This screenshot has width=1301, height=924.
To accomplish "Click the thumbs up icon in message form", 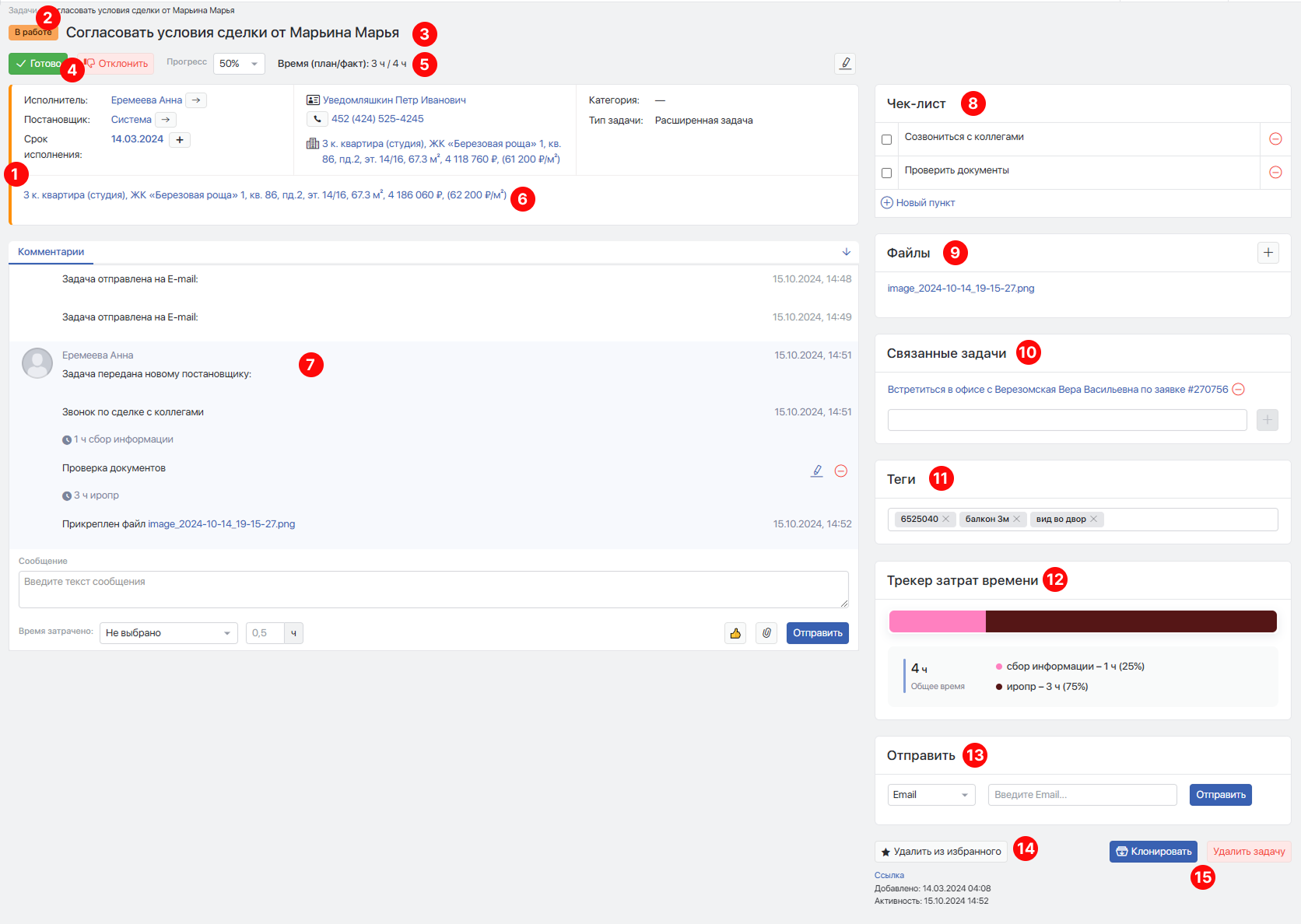I will pos(735,633).
